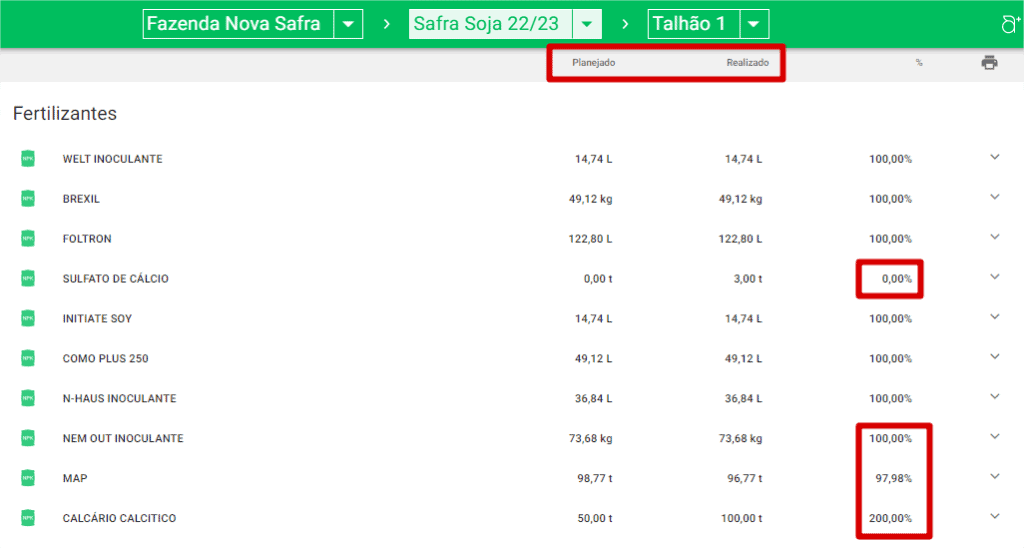Image resolution: width=1024 pixels, height=548 pixels.
Task: Click the CALCÁRIO CALCITICO fertilizer icon
Action: [x=28, y=518]
